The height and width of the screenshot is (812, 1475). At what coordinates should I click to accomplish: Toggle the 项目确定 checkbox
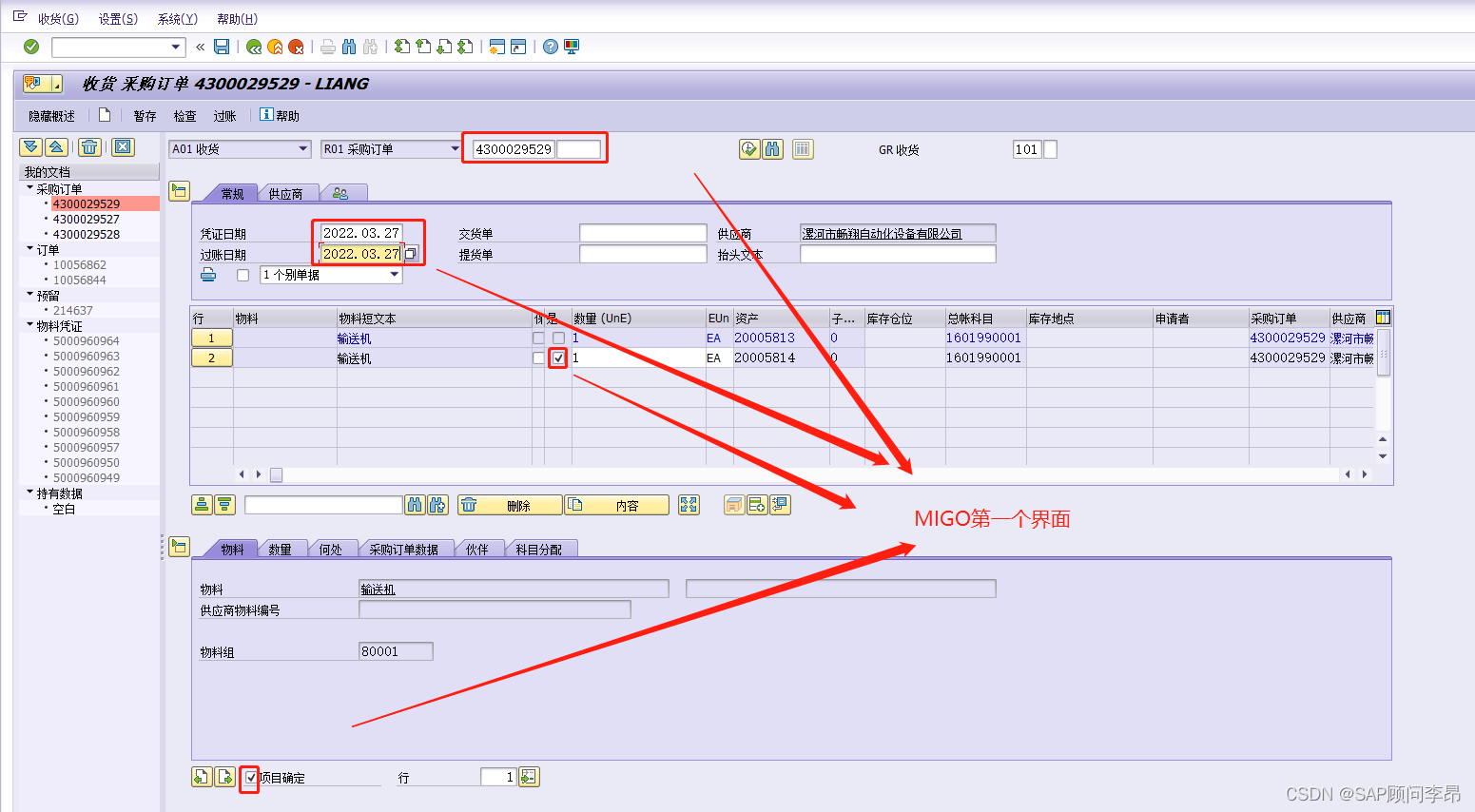coord(250,778)
